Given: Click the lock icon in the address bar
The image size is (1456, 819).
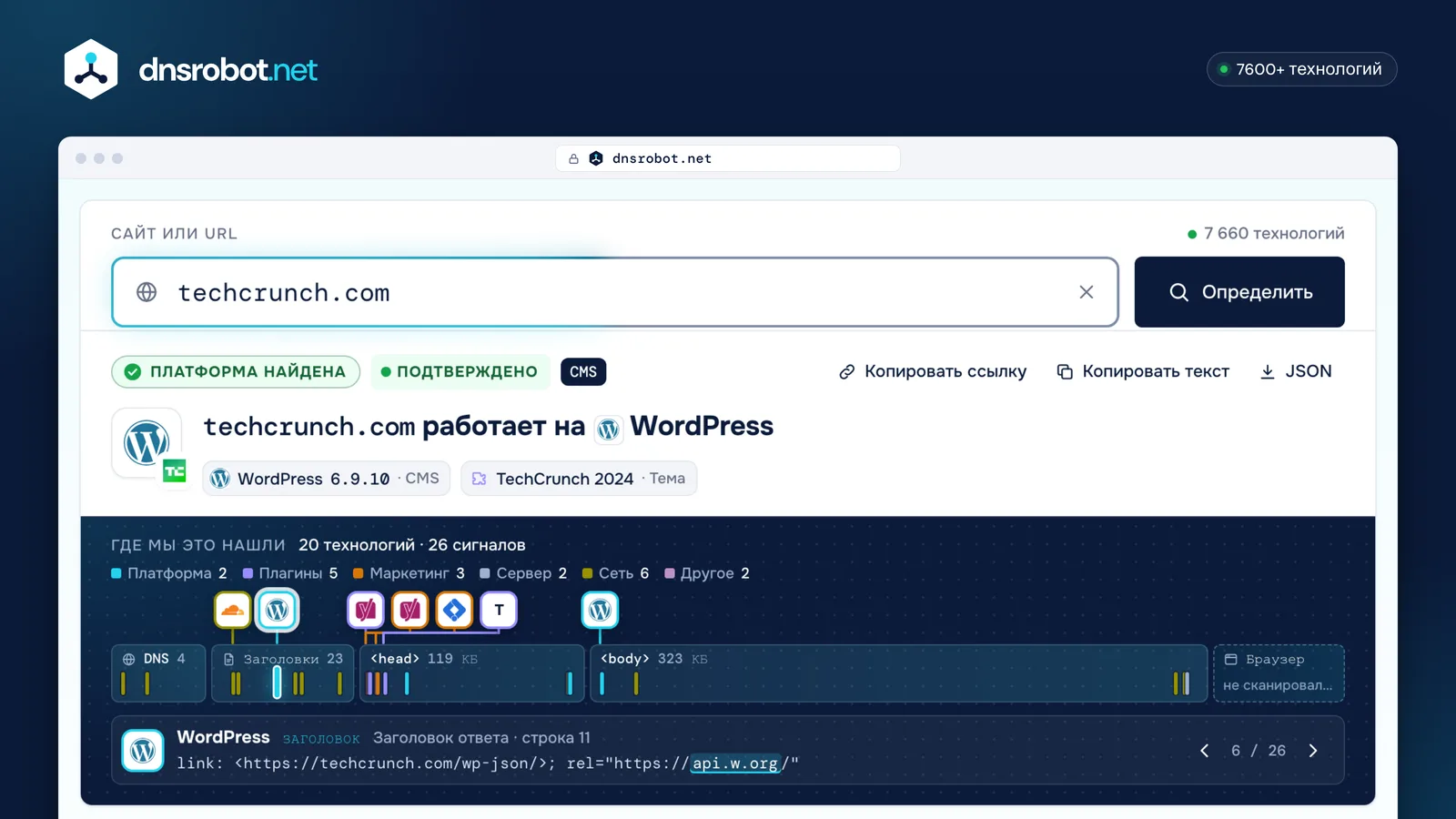Looking at the screenshot, I should [573, 158].
